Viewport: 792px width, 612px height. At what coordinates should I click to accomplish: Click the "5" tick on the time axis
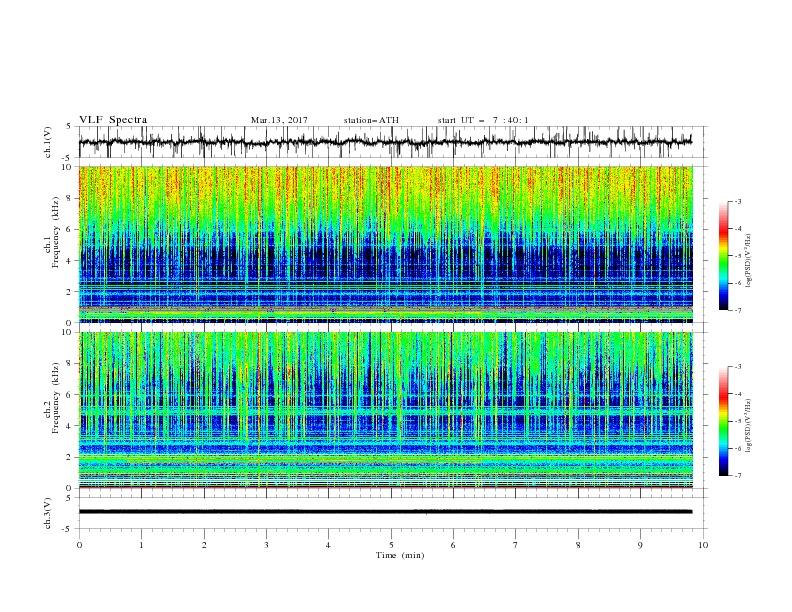[x=391, y=545]
